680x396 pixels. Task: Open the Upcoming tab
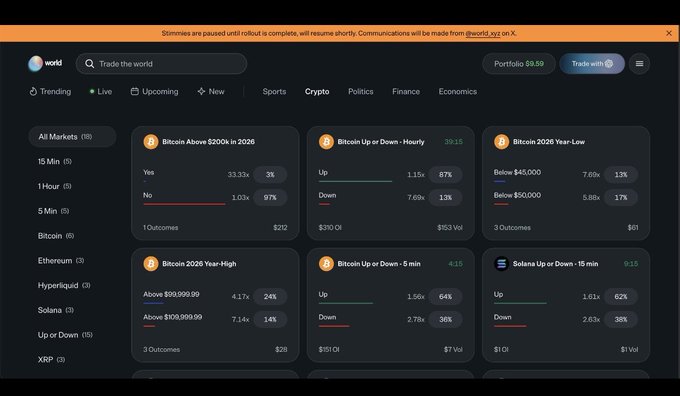click(x=154, y=92)
